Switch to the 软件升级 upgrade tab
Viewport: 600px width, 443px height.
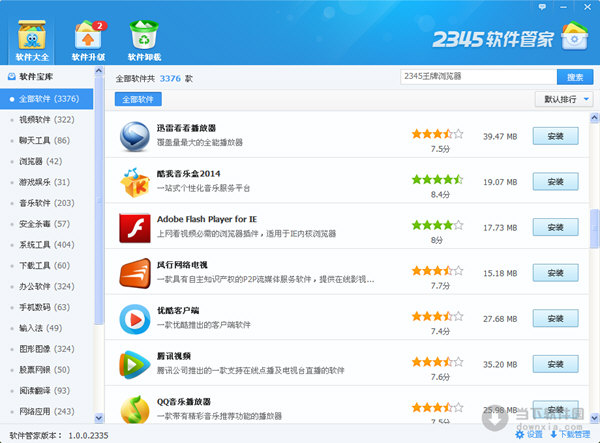tap(88, 41)
